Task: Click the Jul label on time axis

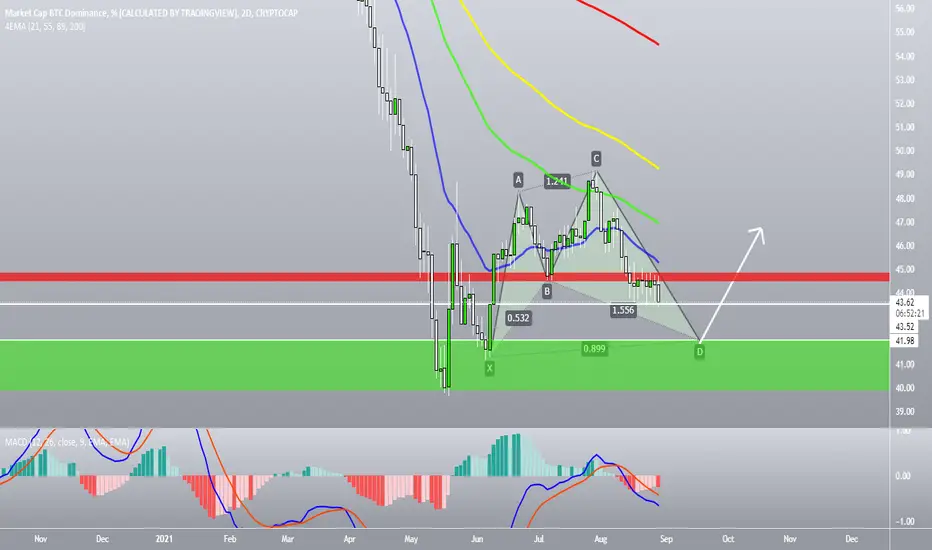Action: coord(539,539)
